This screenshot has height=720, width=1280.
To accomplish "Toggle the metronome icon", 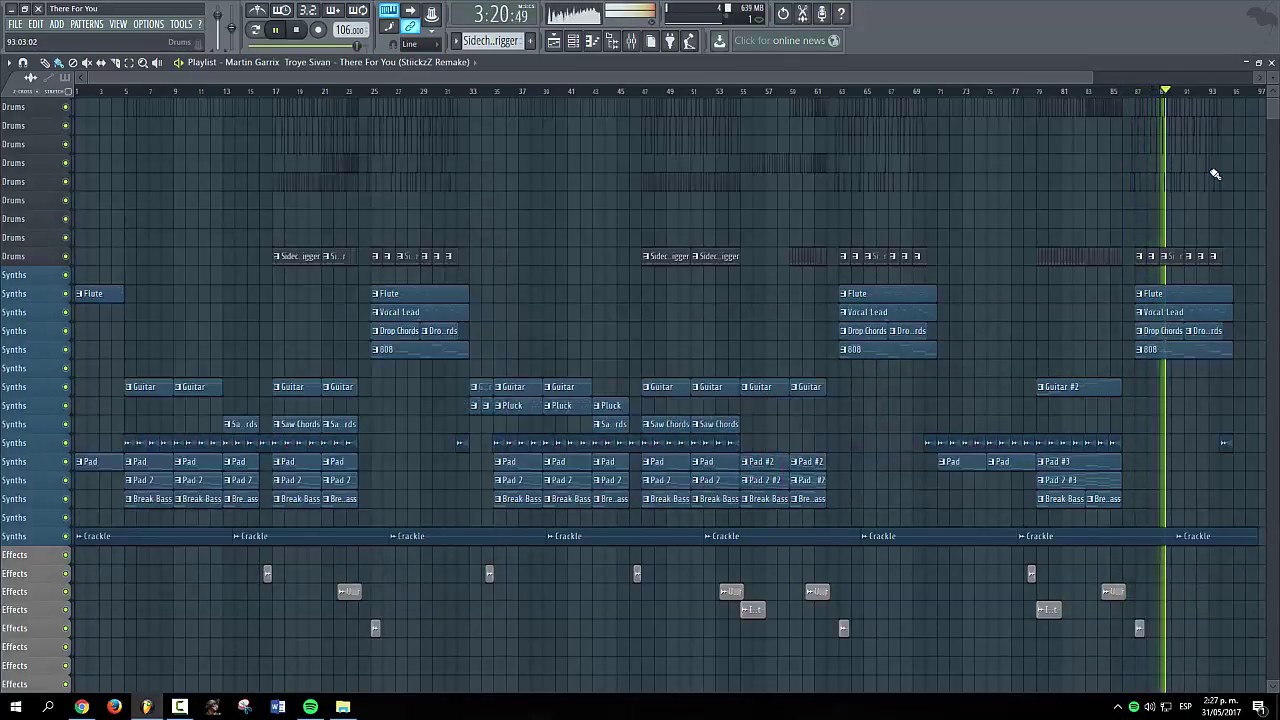I will click(x=257, y=11).
